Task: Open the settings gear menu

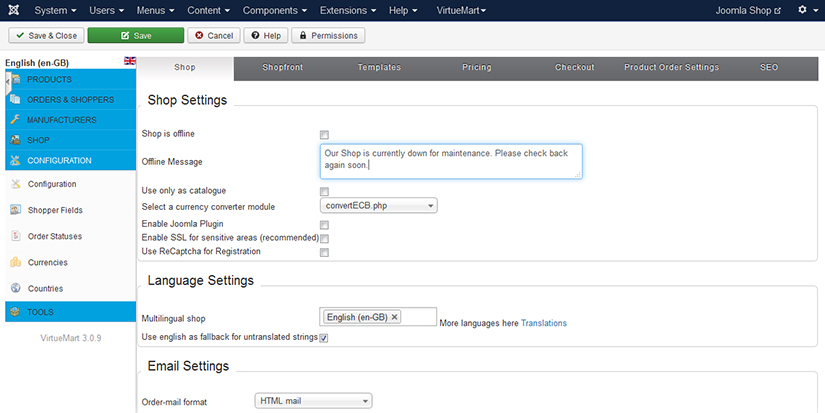Action: pyautogui.click(x=803, y=10)
